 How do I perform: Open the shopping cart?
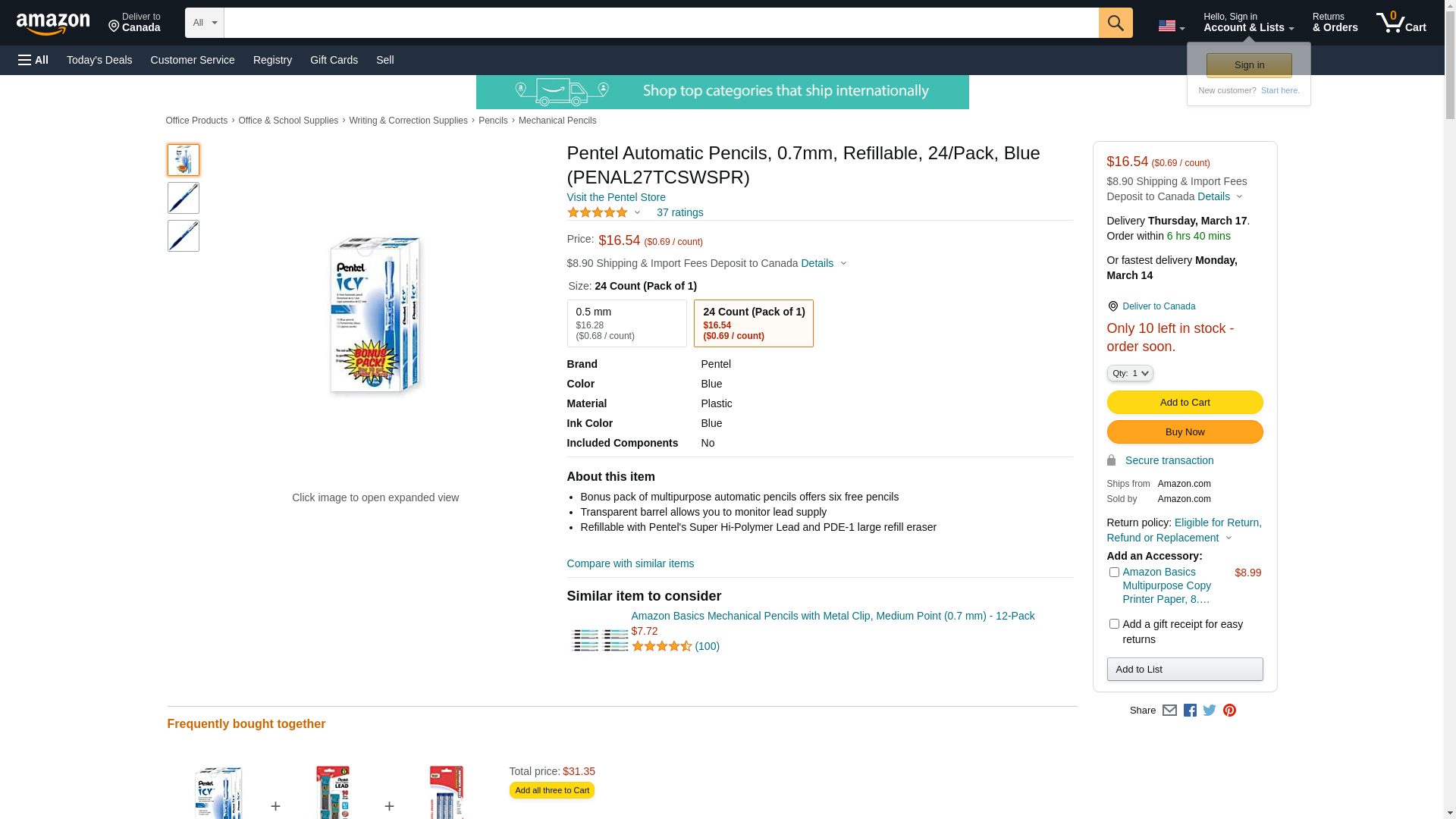tap(1401, 23)
